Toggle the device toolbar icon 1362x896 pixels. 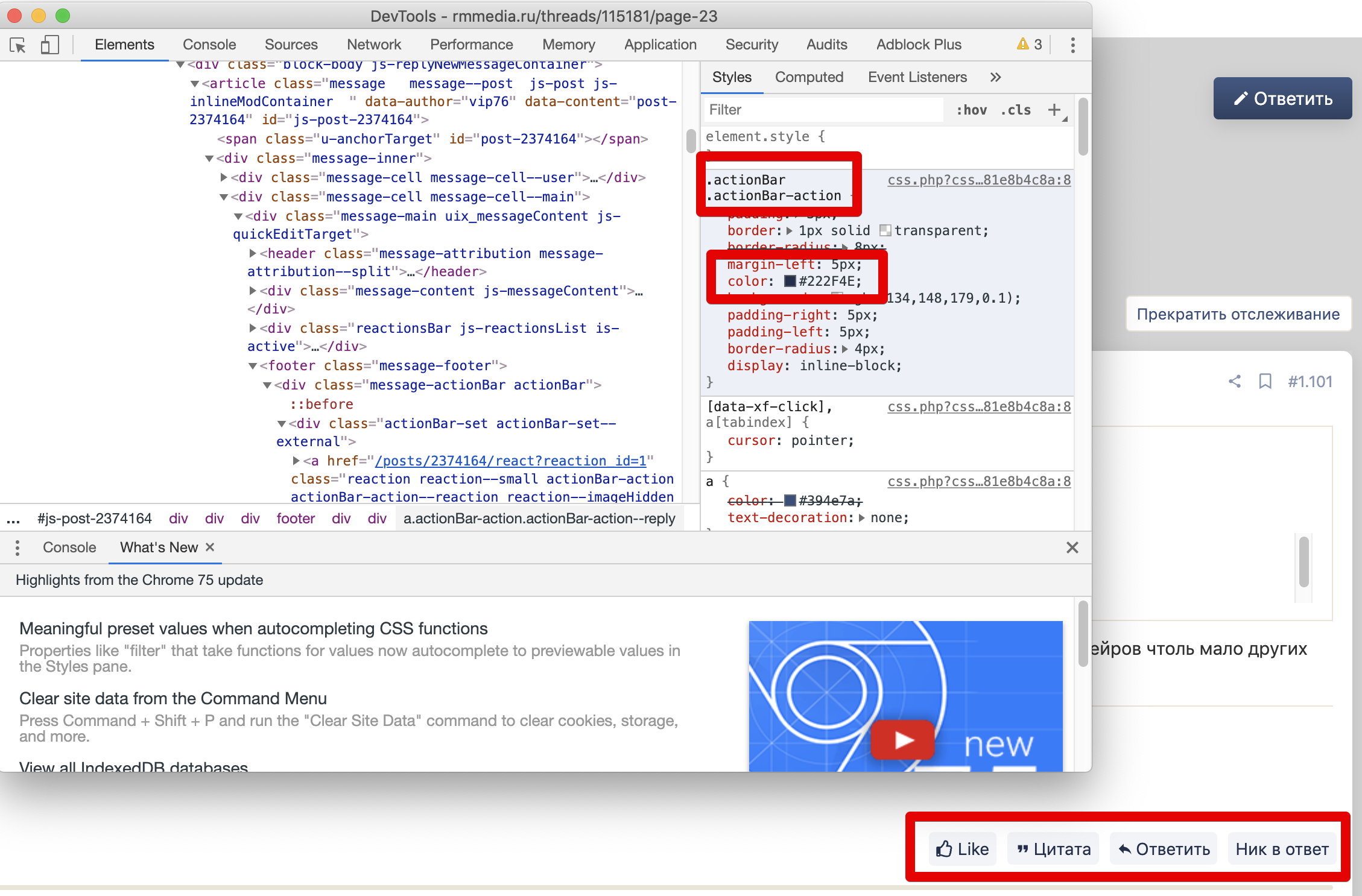[49, 45]
